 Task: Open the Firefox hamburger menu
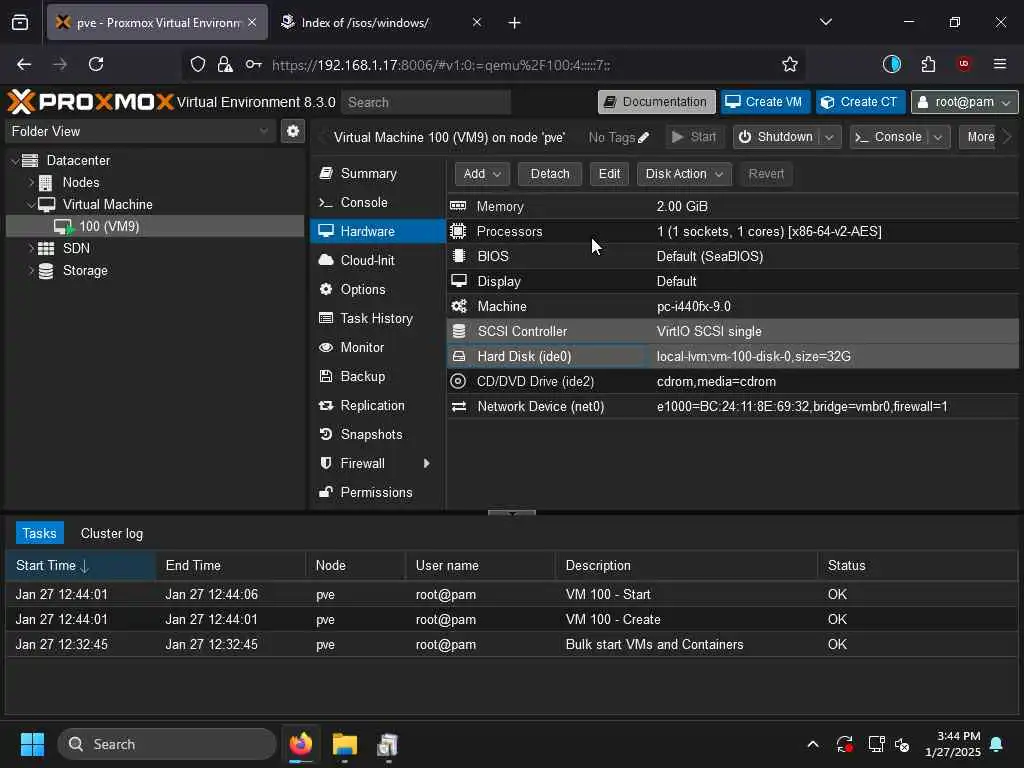pos(999,64)
